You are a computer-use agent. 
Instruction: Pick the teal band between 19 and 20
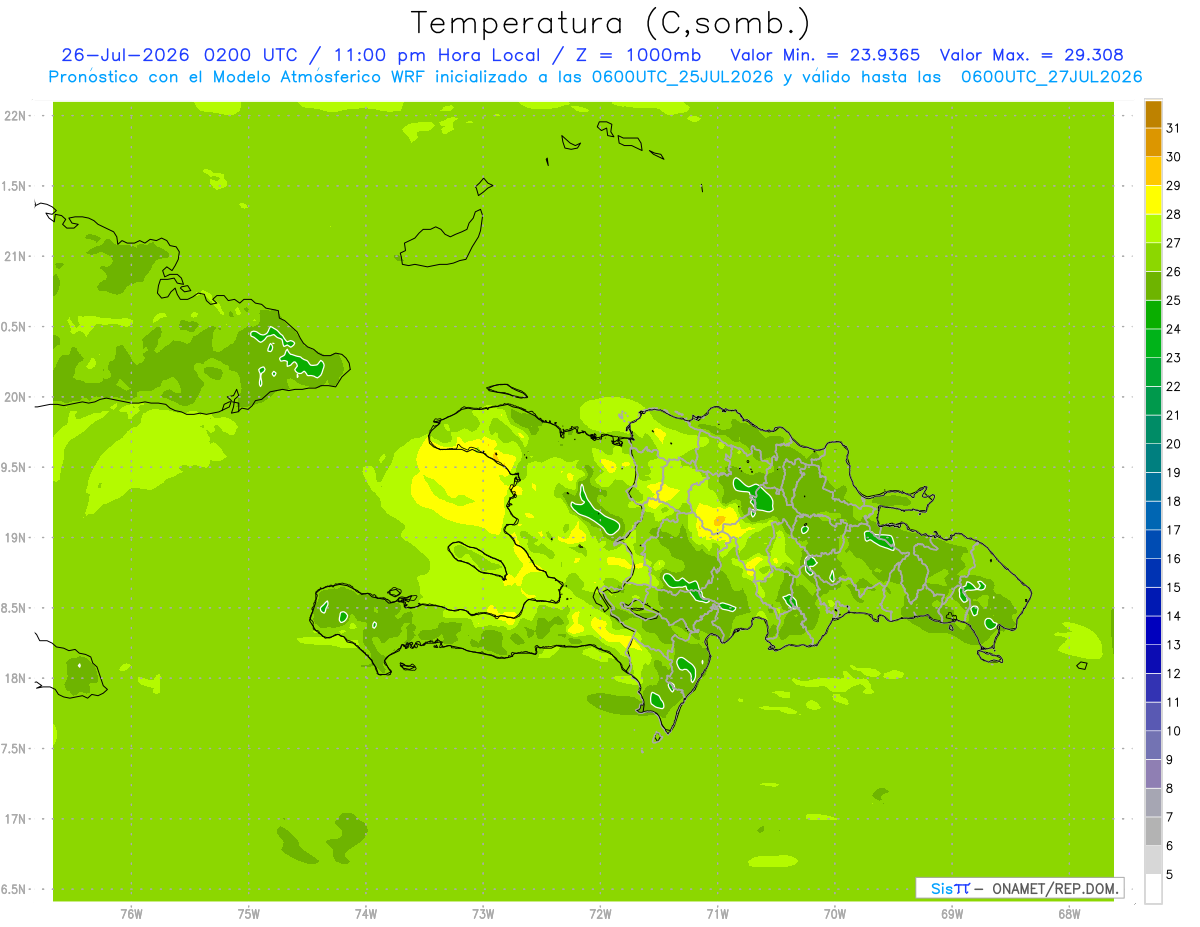[1153, 458]
